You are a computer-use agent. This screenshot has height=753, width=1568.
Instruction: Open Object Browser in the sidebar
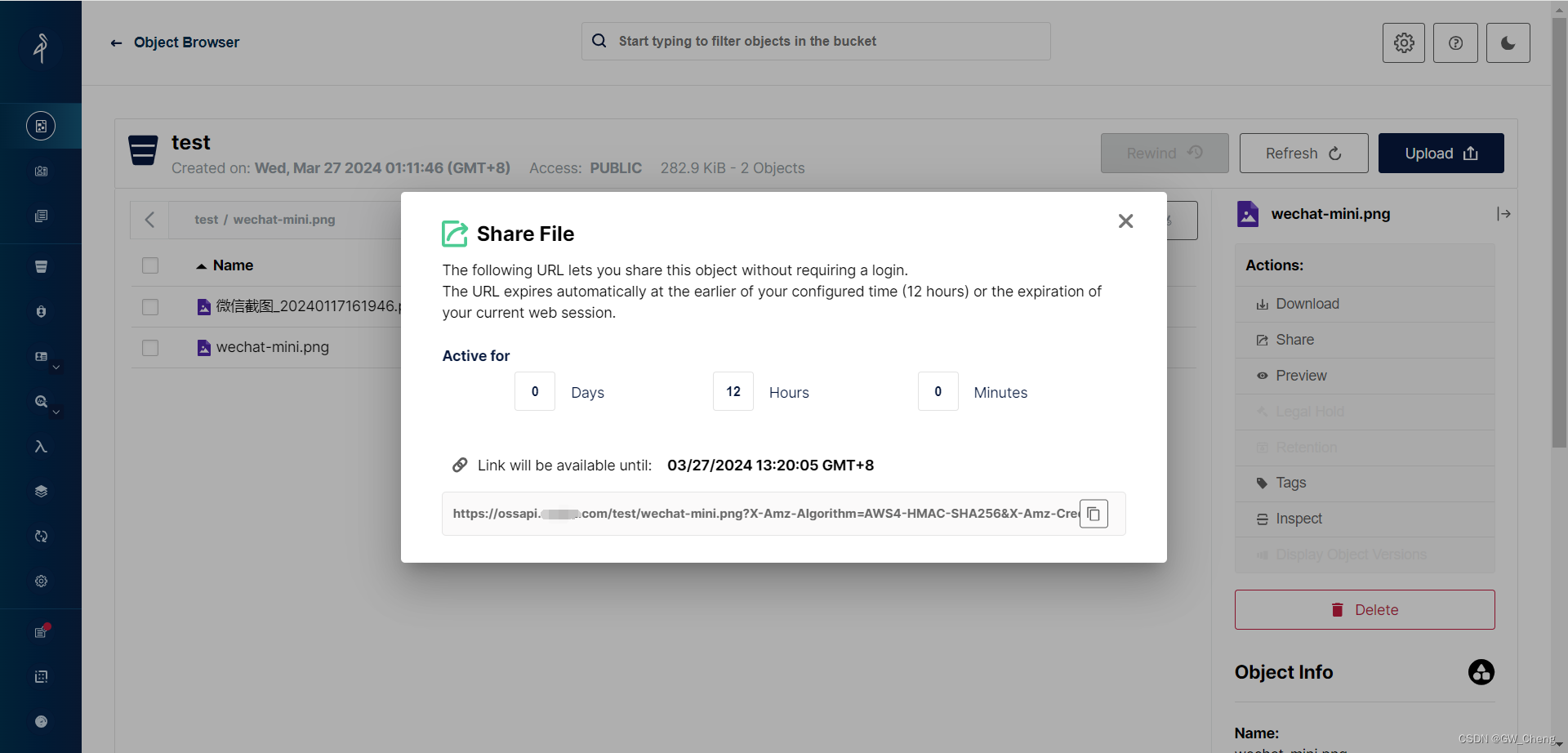point(41,126)
